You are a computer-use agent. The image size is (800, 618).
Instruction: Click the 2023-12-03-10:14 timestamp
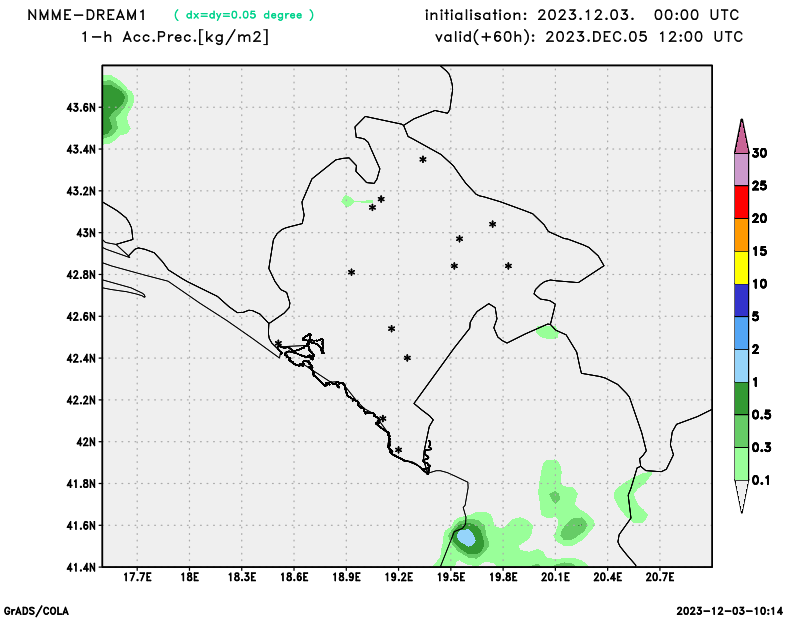click(730, 611)
